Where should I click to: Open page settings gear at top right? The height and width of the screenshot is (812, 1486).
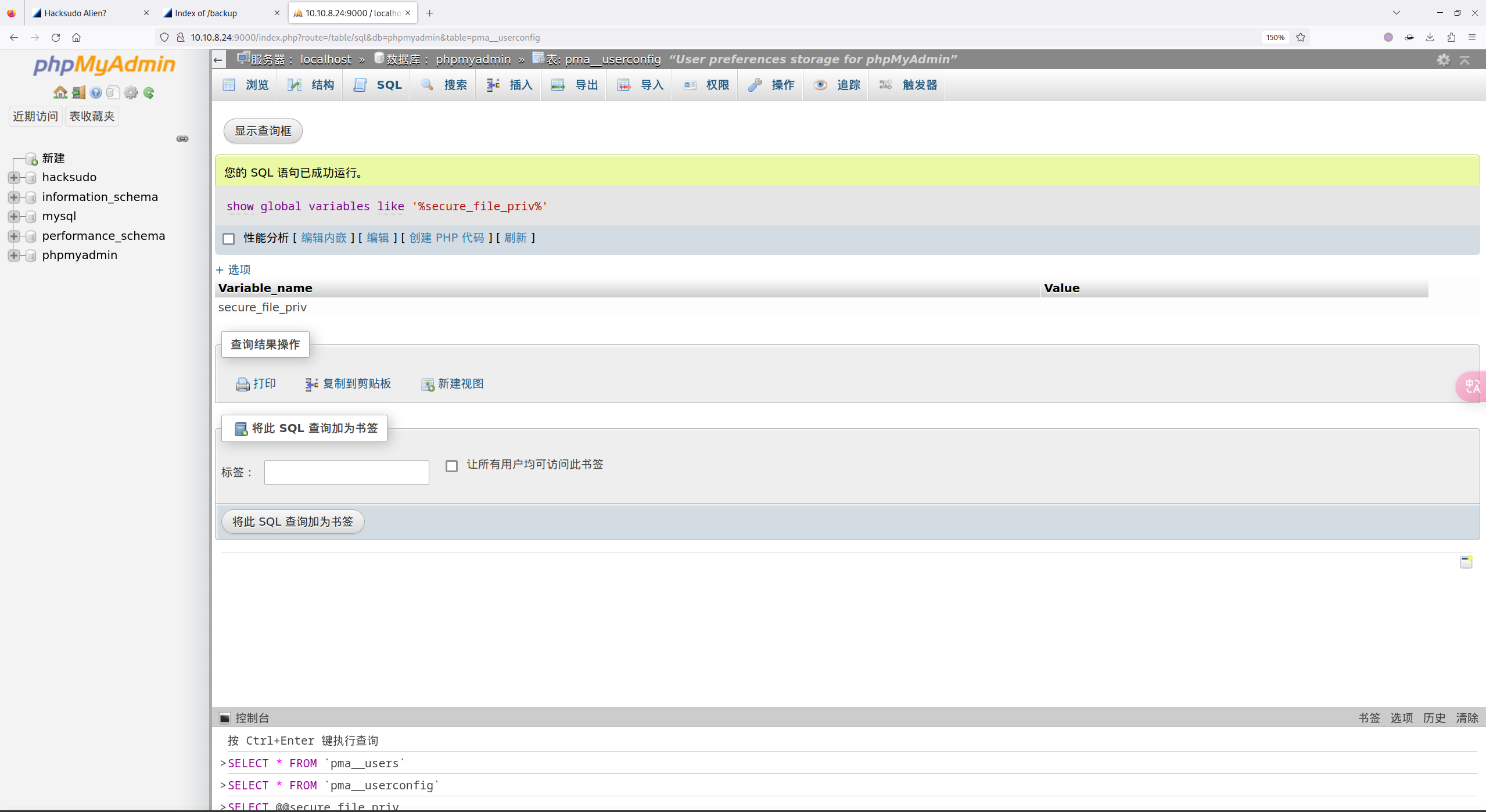tap(1444, 60)
